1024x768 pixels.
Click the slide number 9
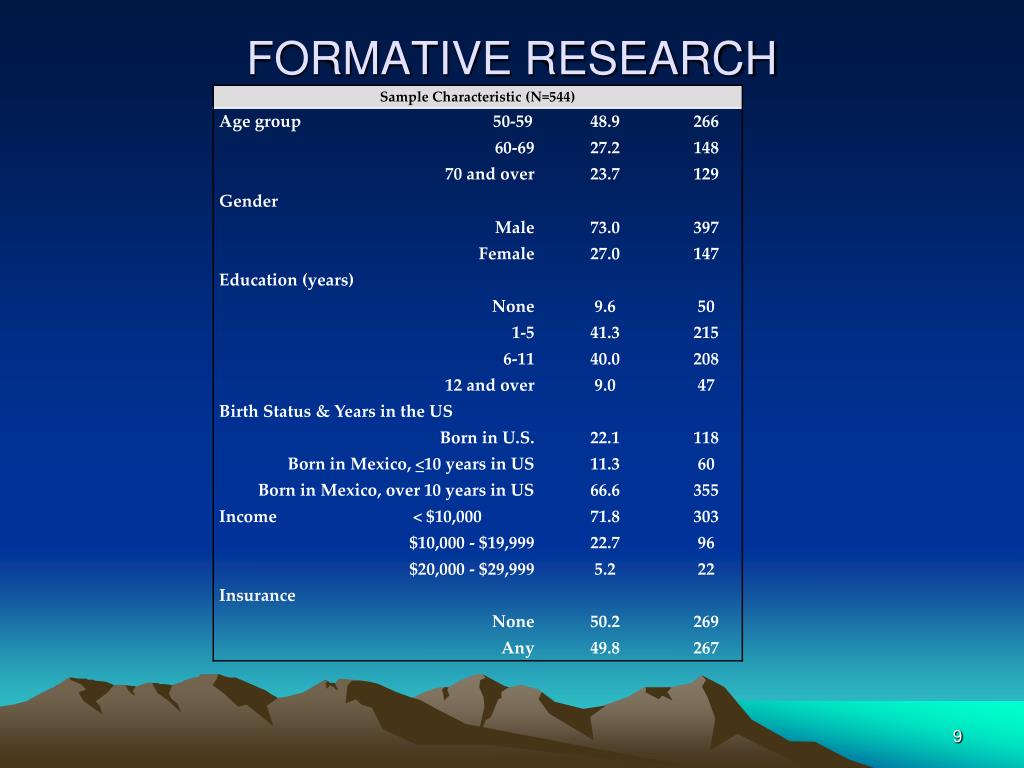[x=957, y=737]
